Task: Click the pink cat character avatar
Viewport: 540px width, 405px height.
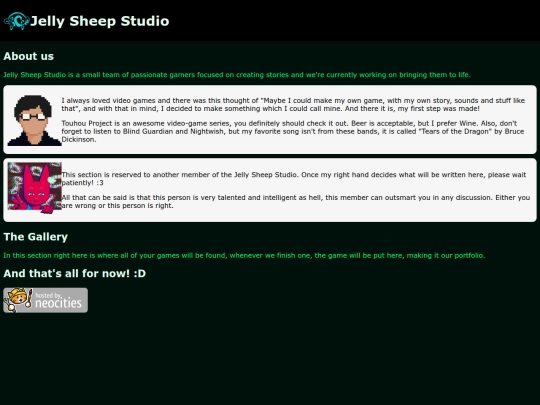Action: point(34,188)
